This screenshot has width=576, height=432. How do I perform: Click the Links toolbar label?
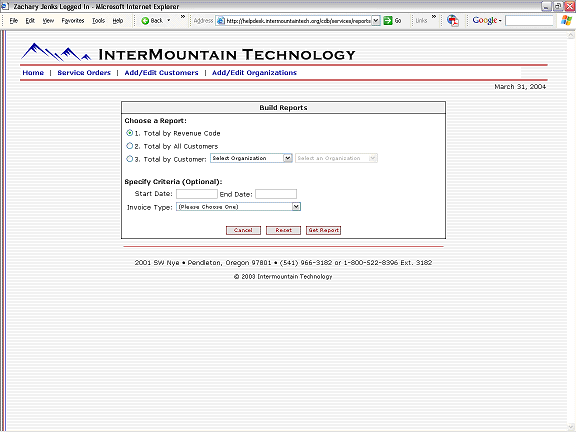coord(421,21)
